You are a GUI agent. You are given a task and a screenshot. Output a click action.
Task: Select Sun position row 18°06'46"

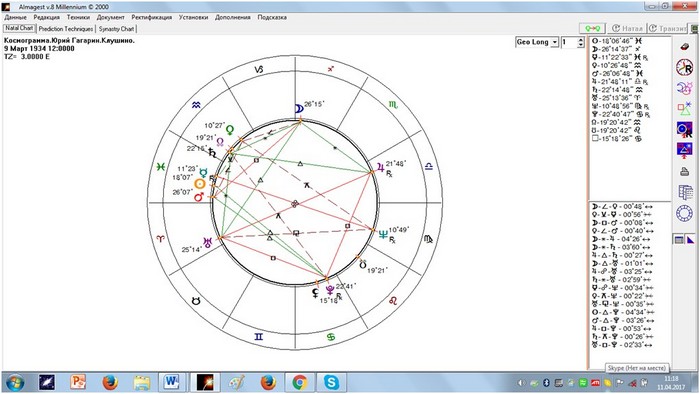[617, 41]
